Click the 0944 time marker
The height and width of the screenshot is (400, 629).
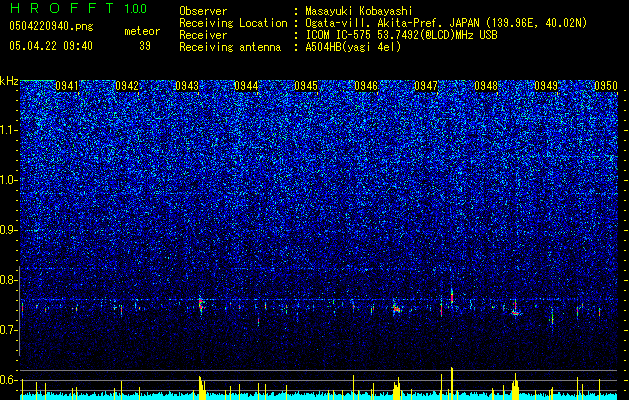coord(246,86)
